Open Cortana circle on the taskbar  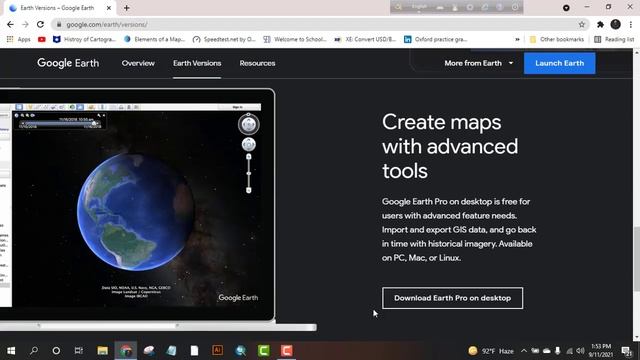tap(56, 351)
